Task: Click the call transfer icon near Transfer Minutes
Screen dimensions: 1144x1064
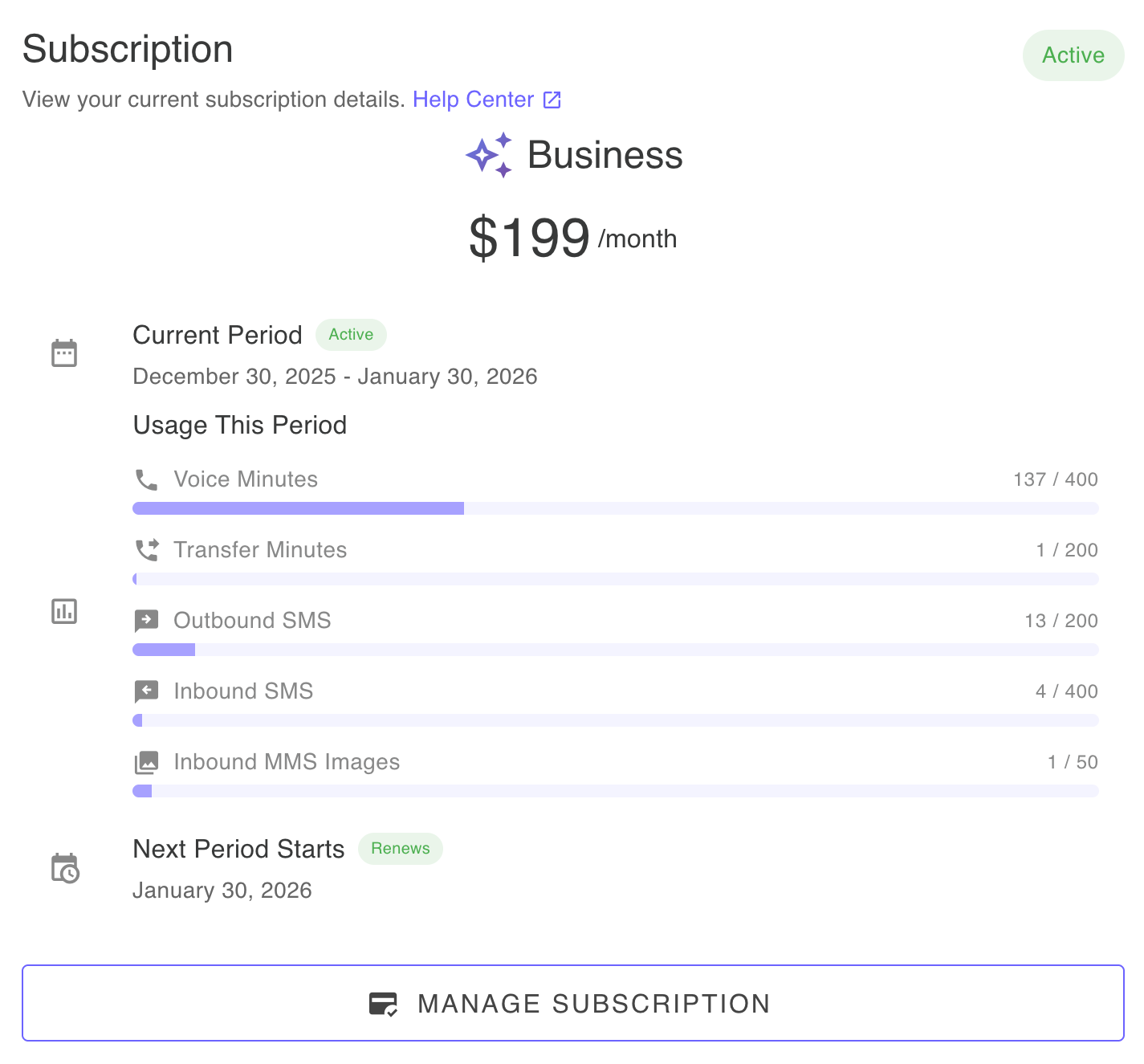Action: [146, 550]
